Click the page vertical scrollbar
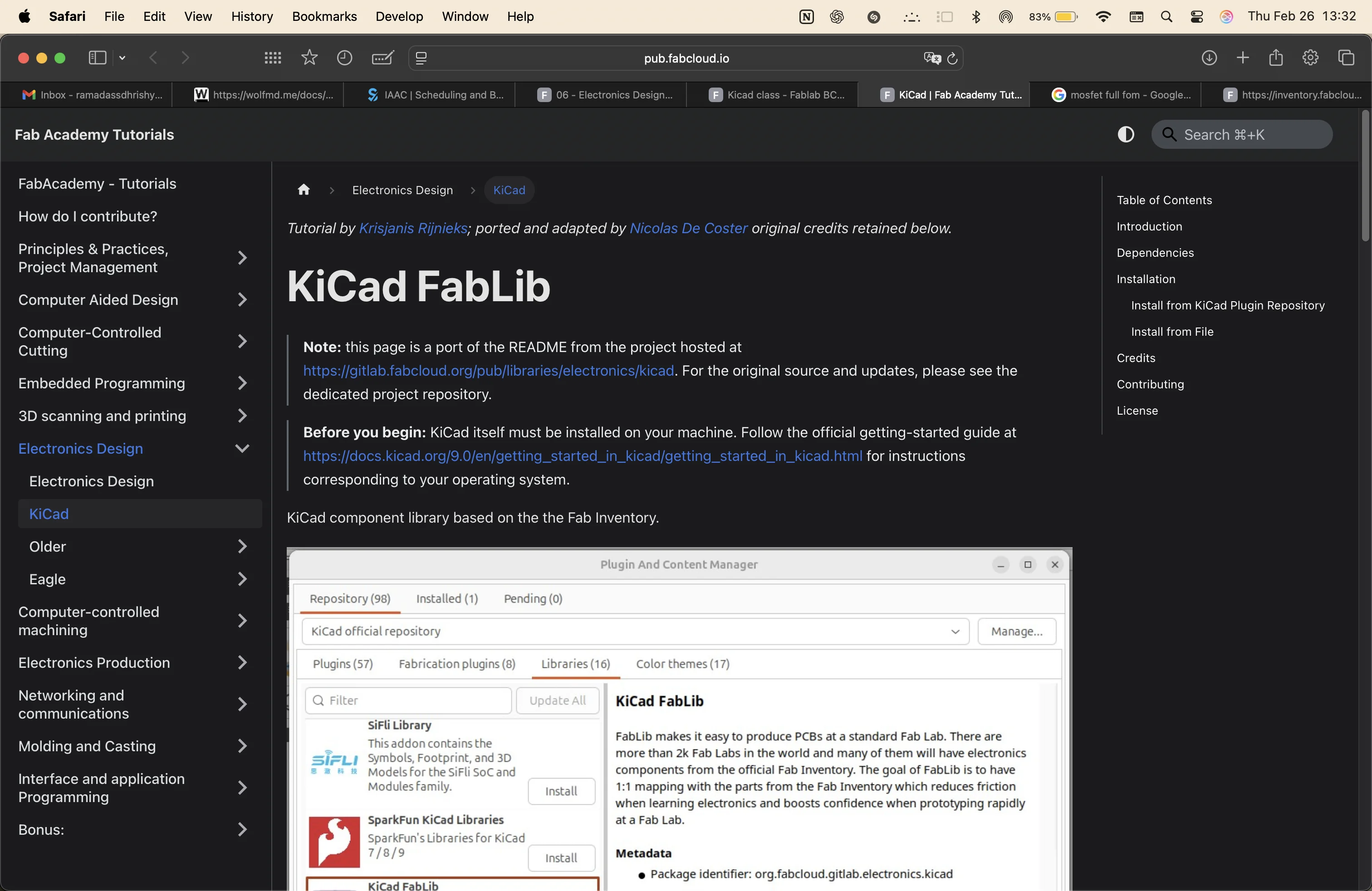The height and width of the screenshot is (891, 1372). pos(1365,176)
